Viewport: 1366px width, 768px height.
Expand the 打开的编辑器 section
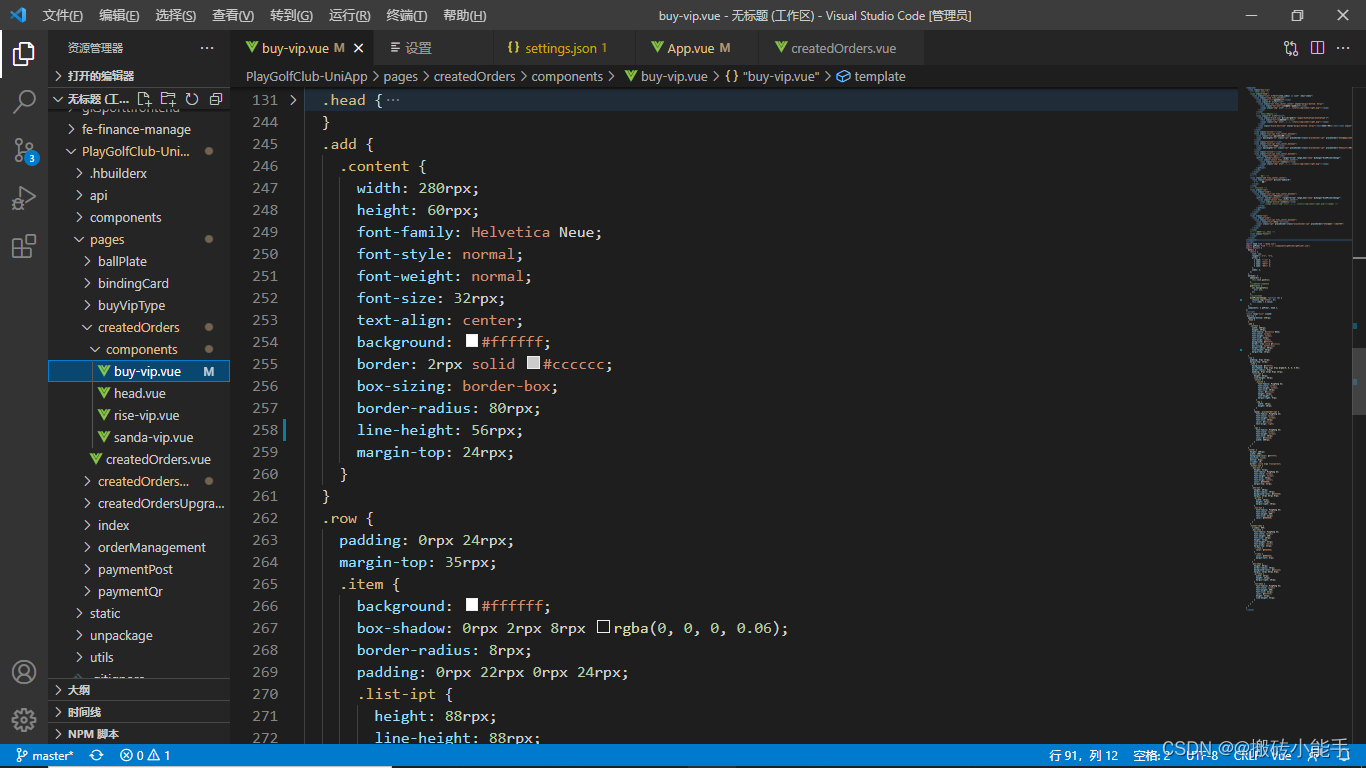pyautogui.click(x=139, y=76)
